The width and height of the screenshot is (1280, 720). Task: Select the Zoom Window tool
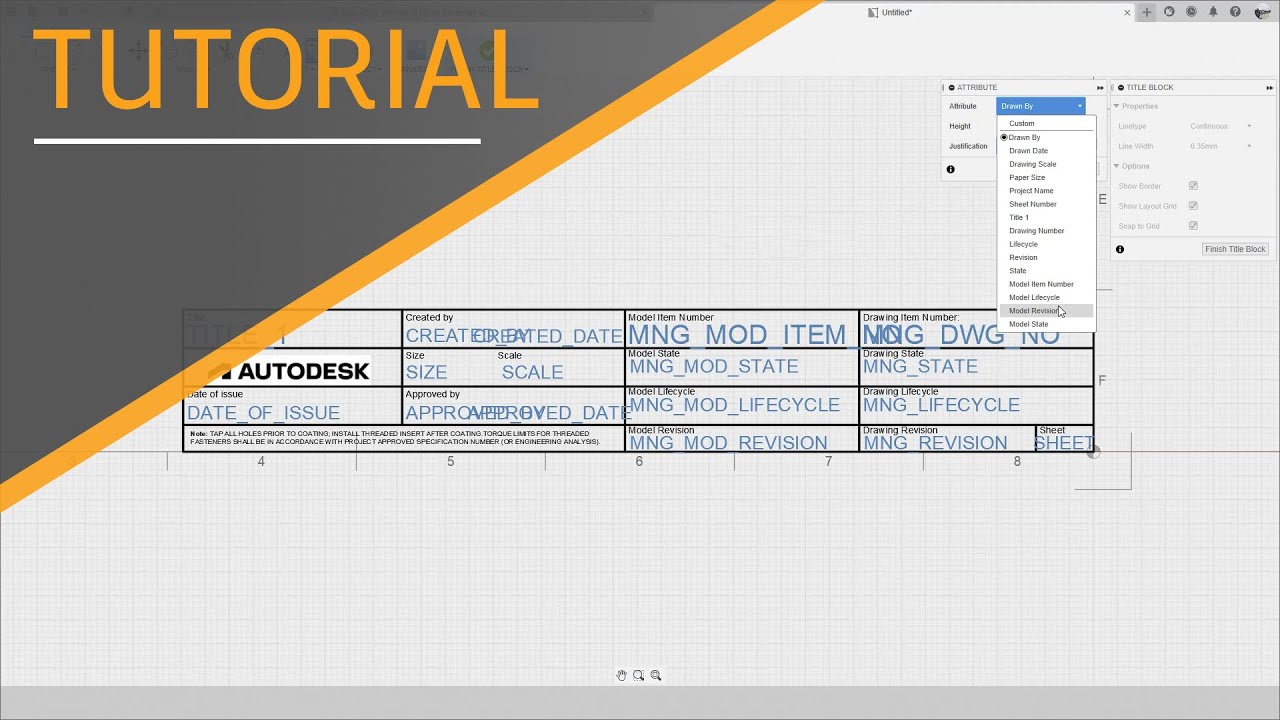coord(638,675)
